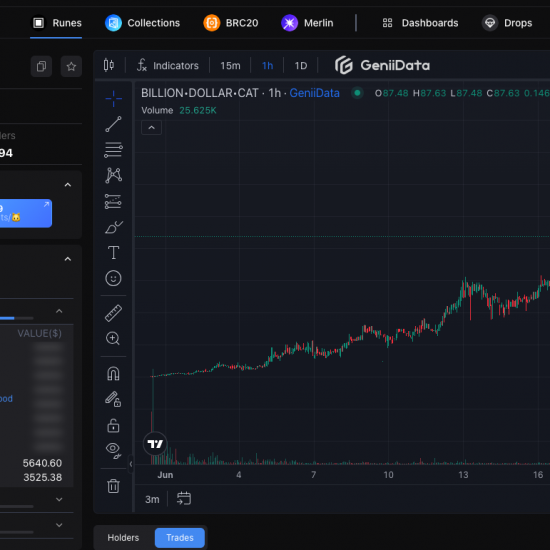Open the horizontal lines drawing tool
The height and width of the screenshot is (550, 550).
click(113, 150)
